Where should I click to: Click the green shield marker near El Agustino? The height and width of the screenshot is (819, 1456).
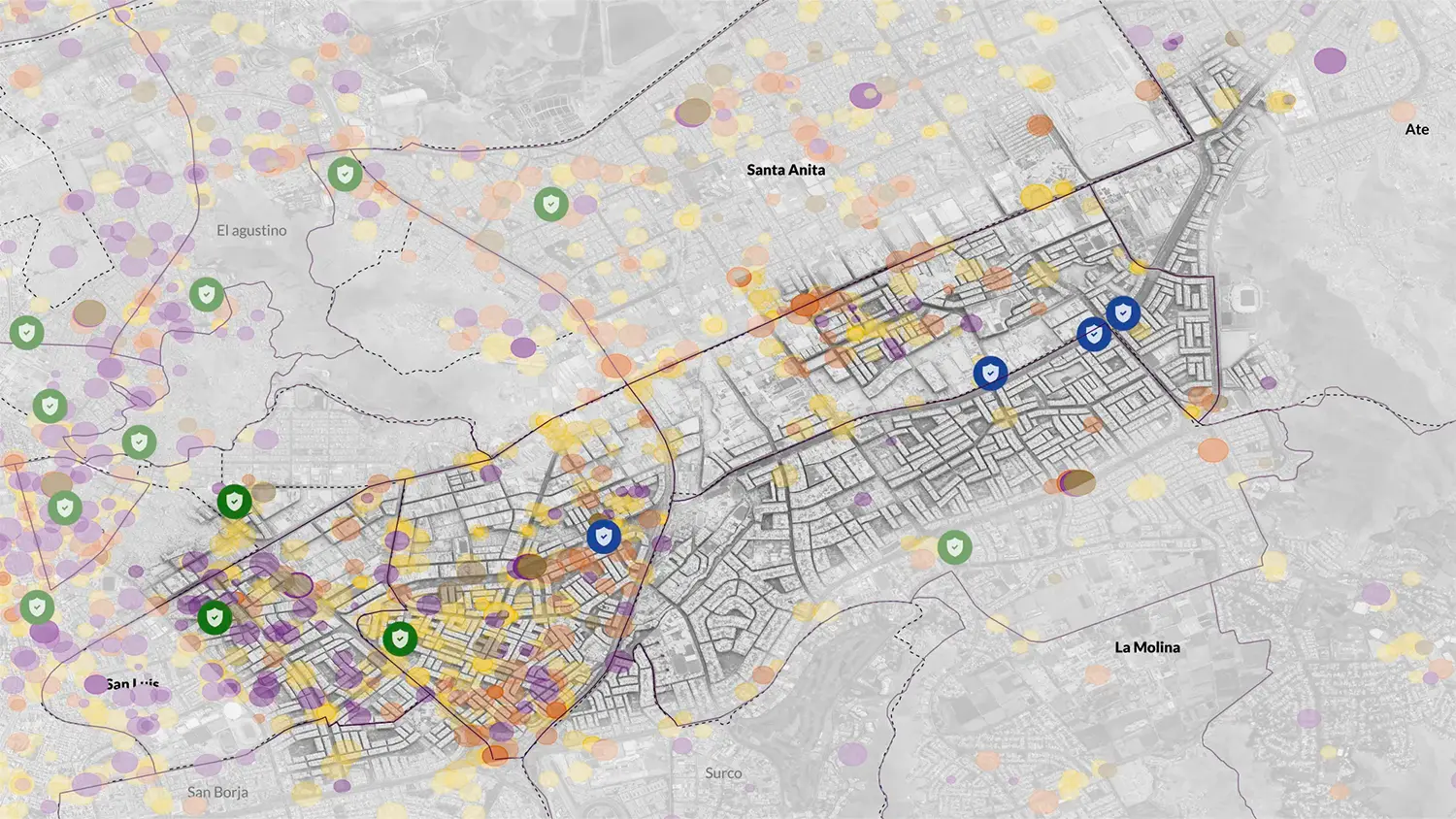208,293
